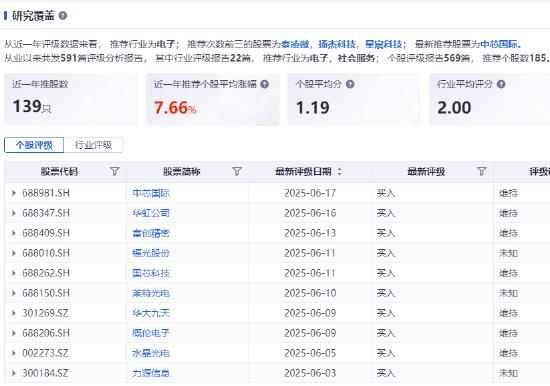Select date cell 2025-06-17

tap(310, 193)
